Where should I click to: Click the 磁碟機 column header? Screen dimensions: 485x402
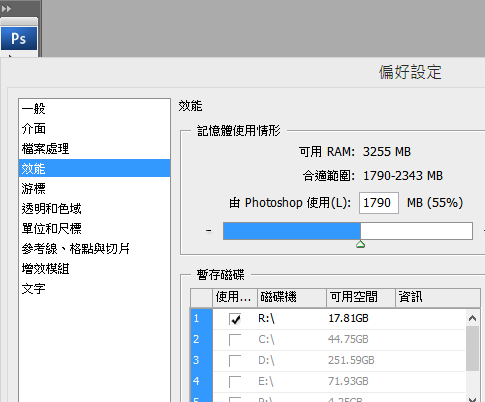pos(292,297)
